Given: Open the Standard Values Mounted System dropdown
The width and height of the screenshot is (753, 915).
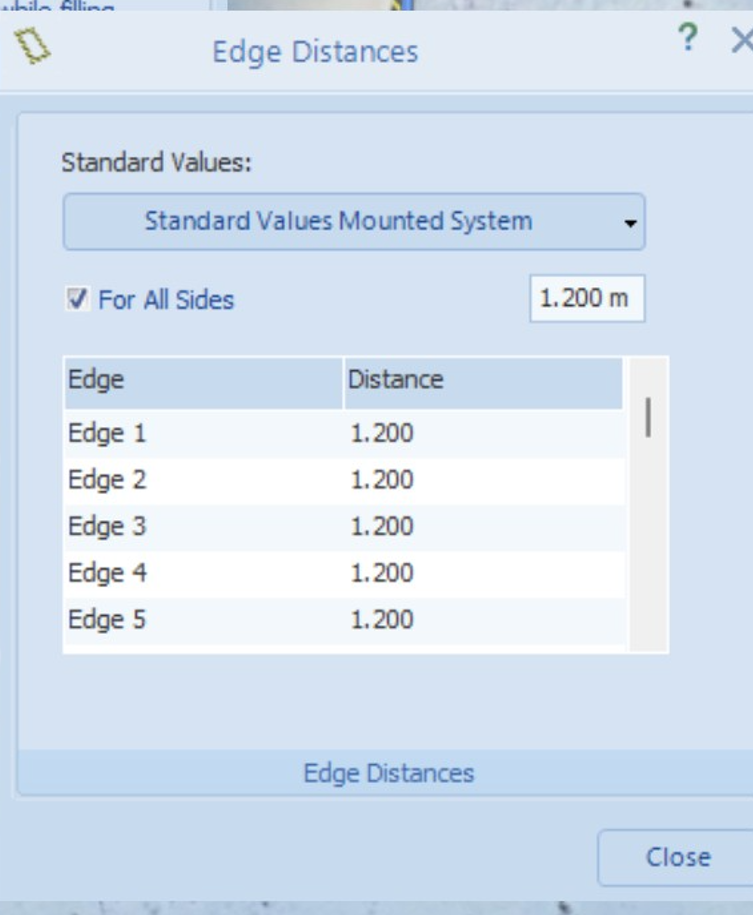Looking at the screenshot, I should coord(354,221).
